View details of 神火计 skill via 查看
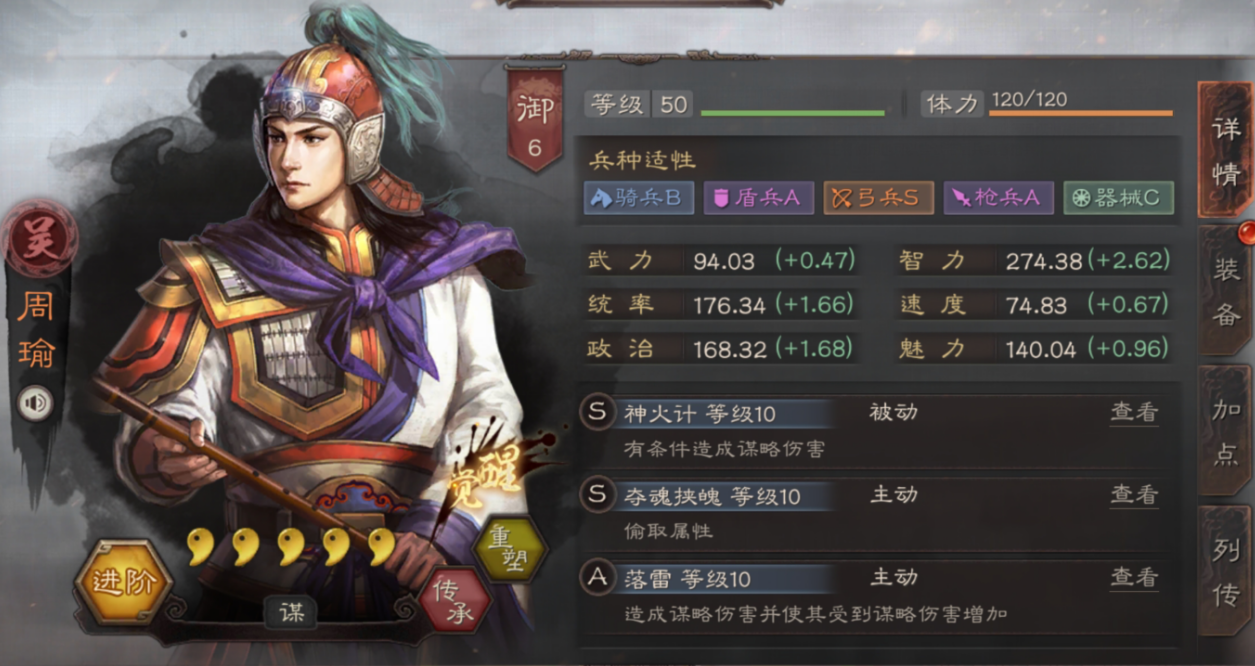This screenshot has width=1255, height=666. click(x=1134, y=412)
